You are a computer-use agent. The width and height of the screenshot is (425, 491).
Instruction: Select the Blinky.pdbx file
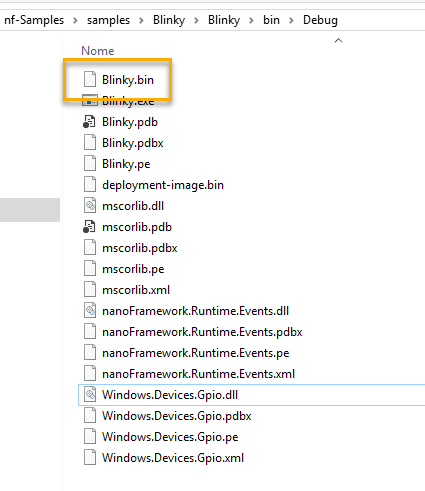click(x=133, y=143)
